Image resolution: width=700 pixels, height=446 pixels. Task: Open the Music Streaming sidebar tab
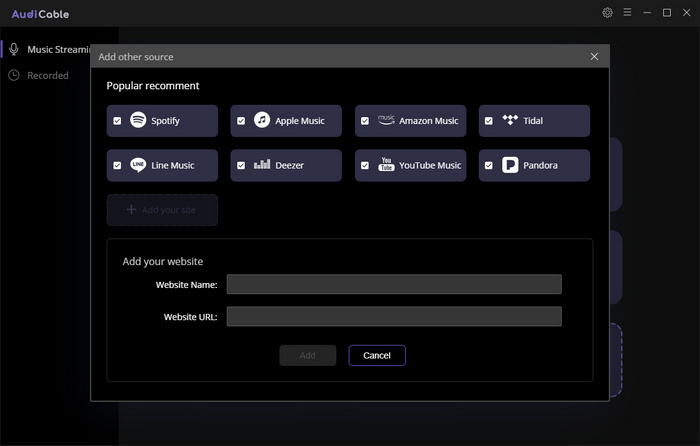tap(47, 49)
